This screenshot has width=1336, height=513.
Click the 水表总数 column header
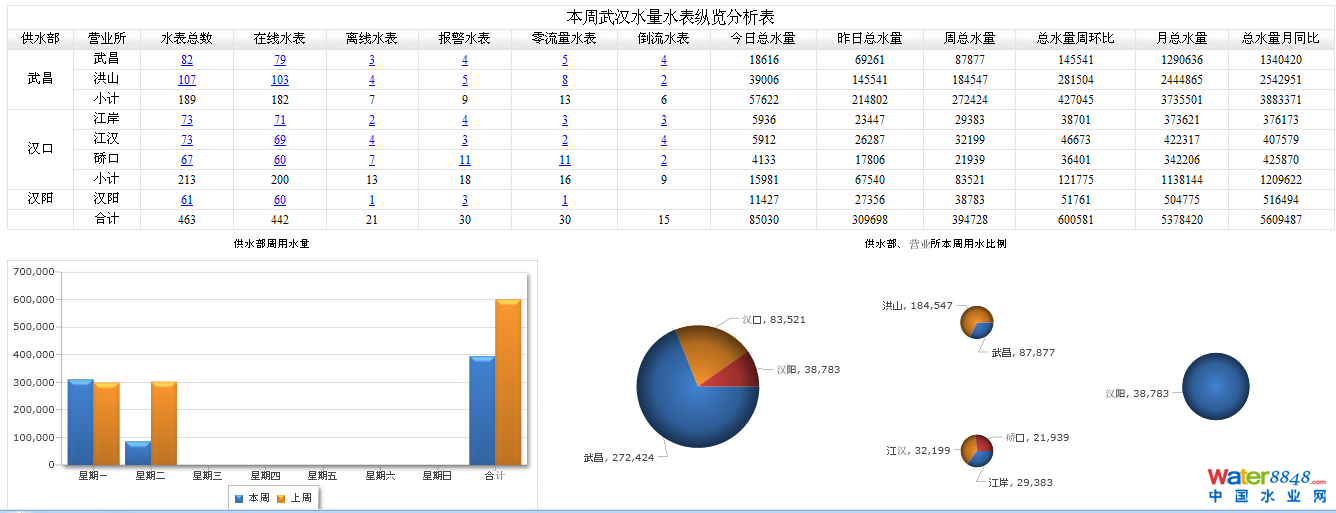pos(187,38)
